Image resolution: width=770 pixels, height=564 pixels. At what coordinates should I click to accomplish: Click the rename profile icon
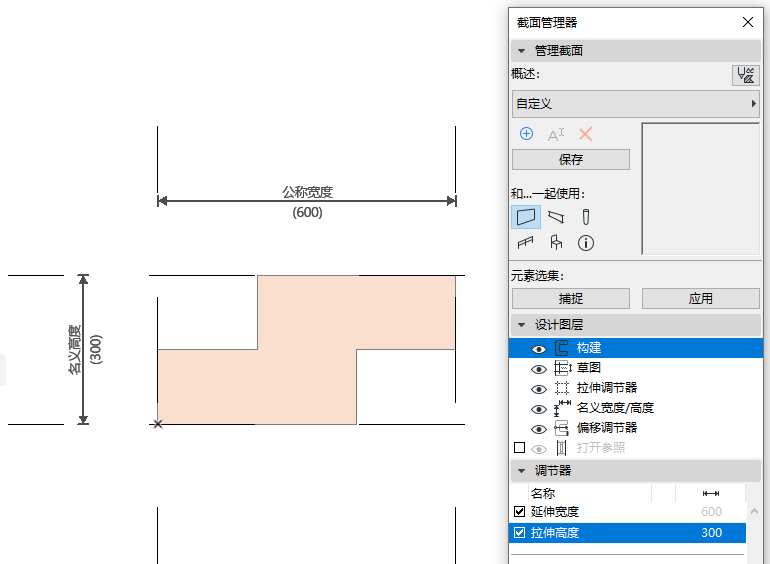(x=556, y=134)
